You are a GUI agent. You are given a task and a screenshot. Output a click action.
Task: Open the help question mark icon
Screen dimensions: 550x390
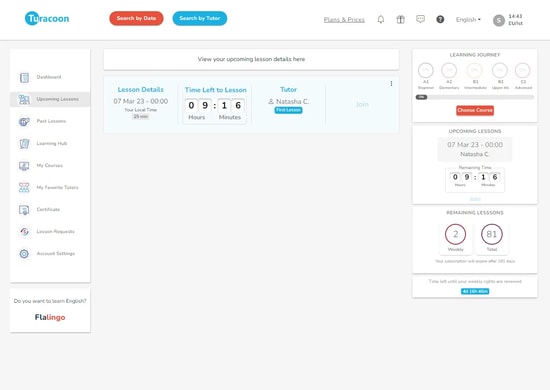point(440,19)
